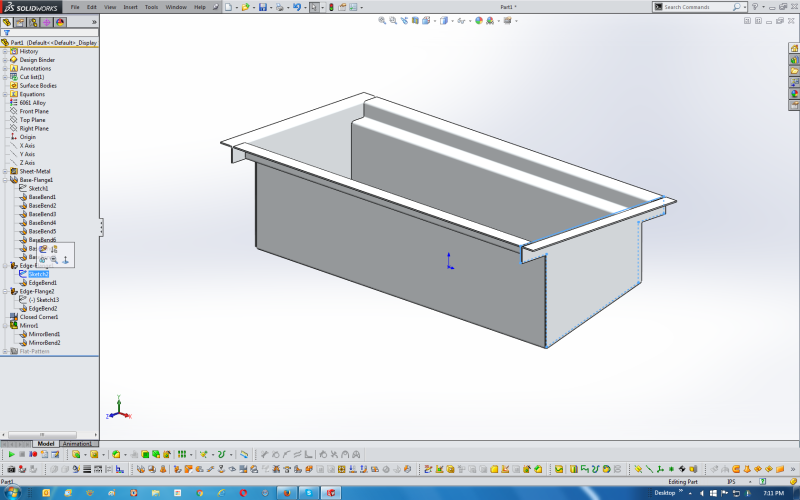Collapse the Base-Flange1 feature node
The height and width of the screenshot is (500, 800).
5,180
